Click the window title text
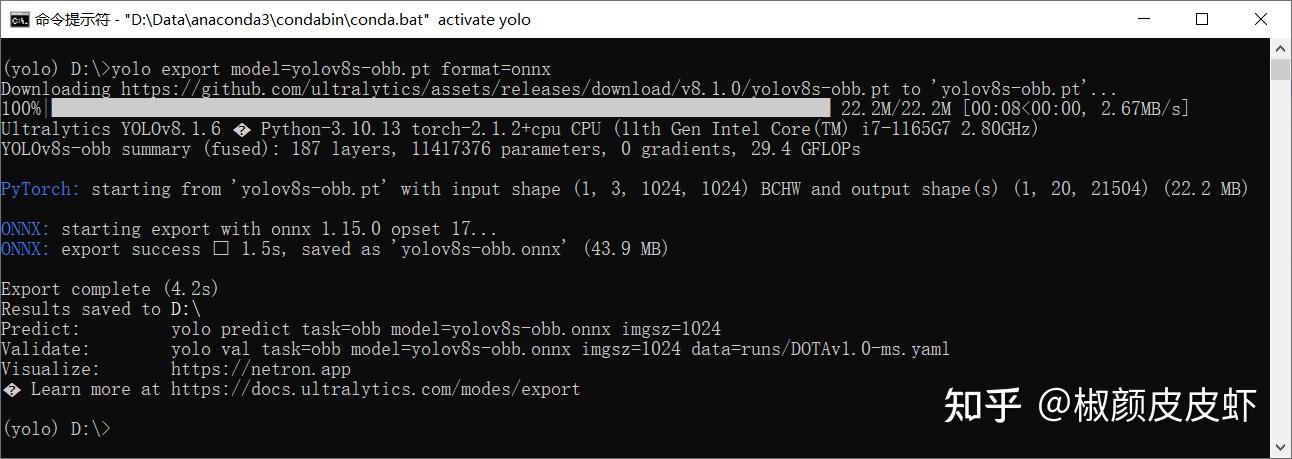Viewport: 1292px width, 459px height. click(283, 19)
